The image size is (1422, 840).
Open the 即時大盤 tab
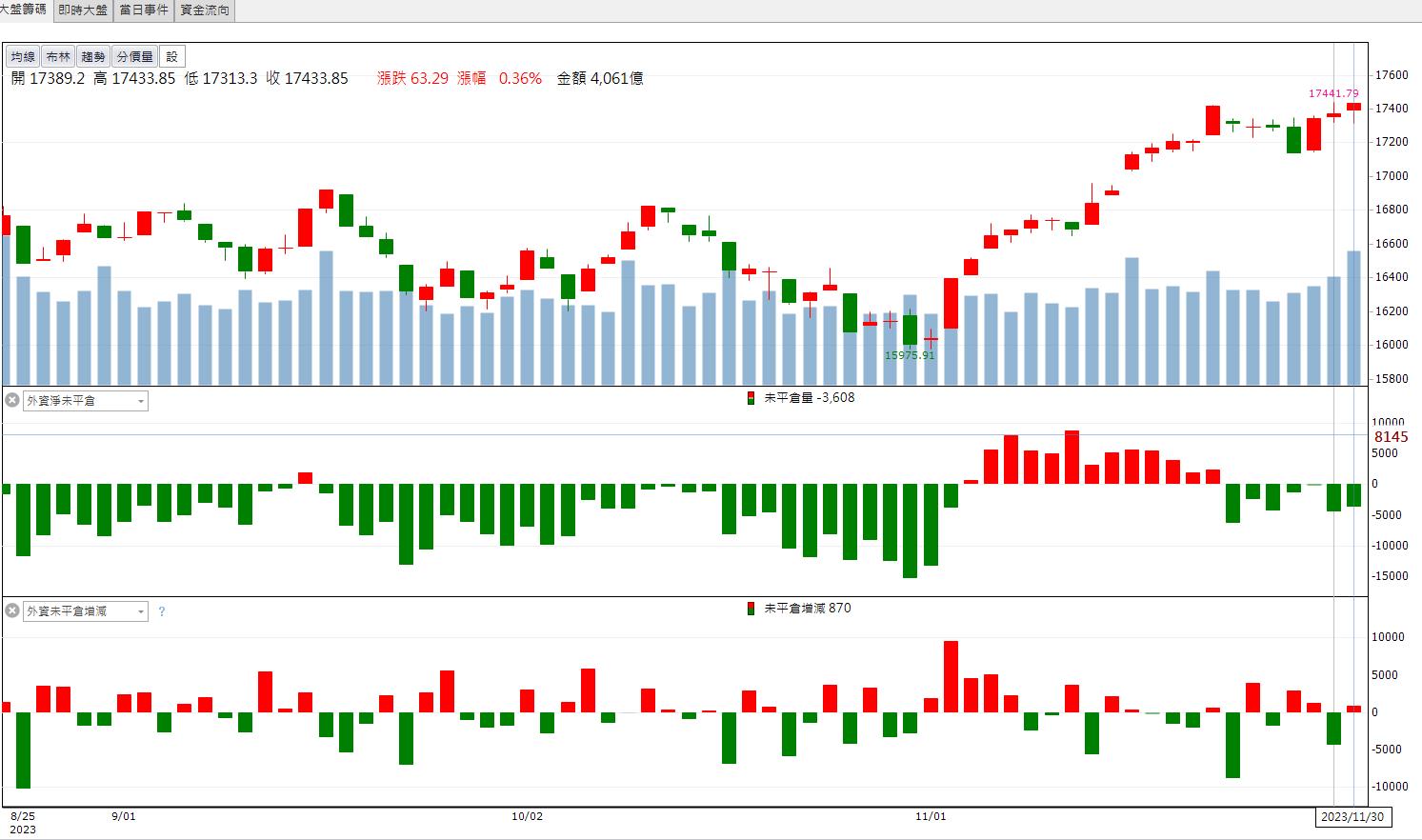click(82, 10)
